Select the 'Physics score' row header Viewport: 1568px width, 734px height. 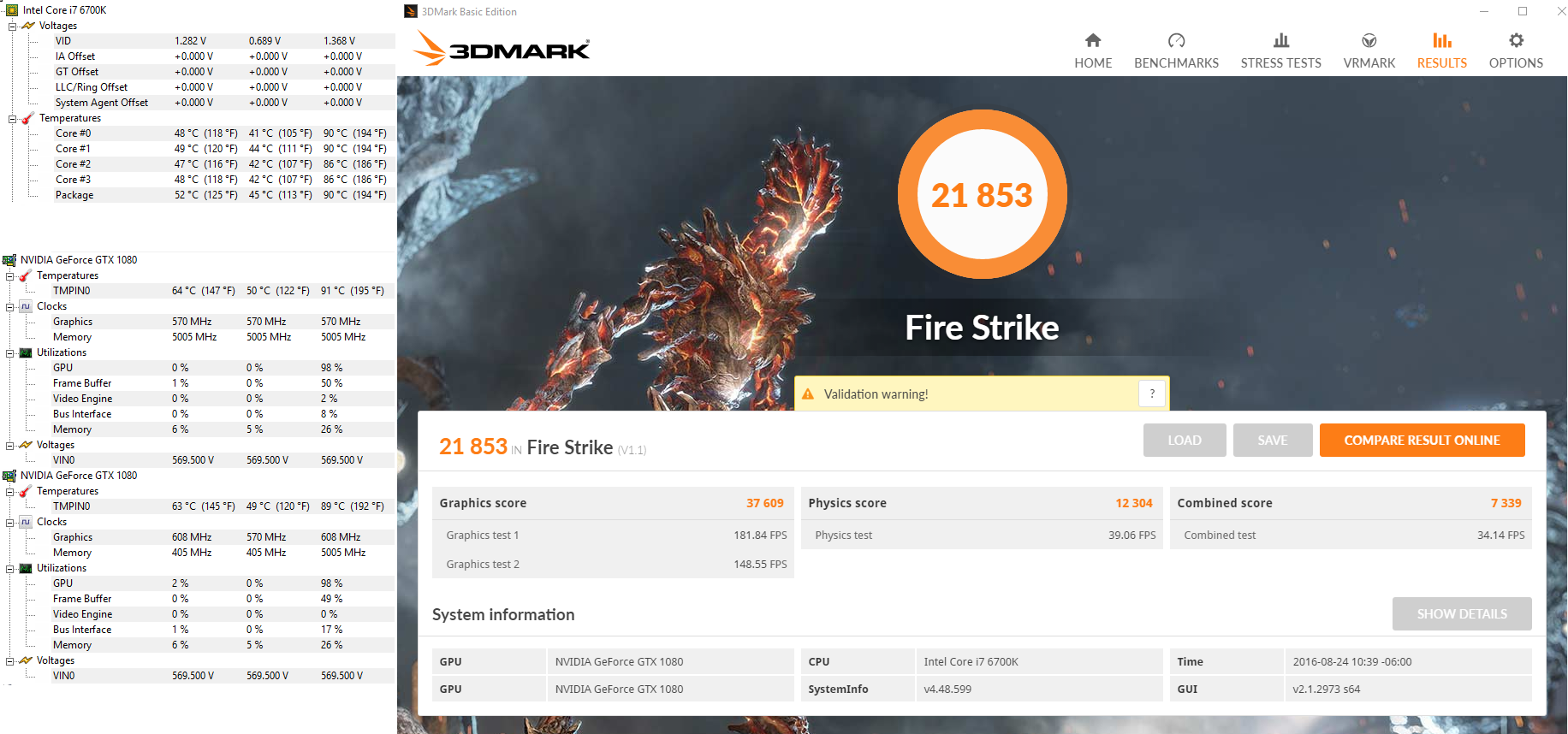(982, 503)
